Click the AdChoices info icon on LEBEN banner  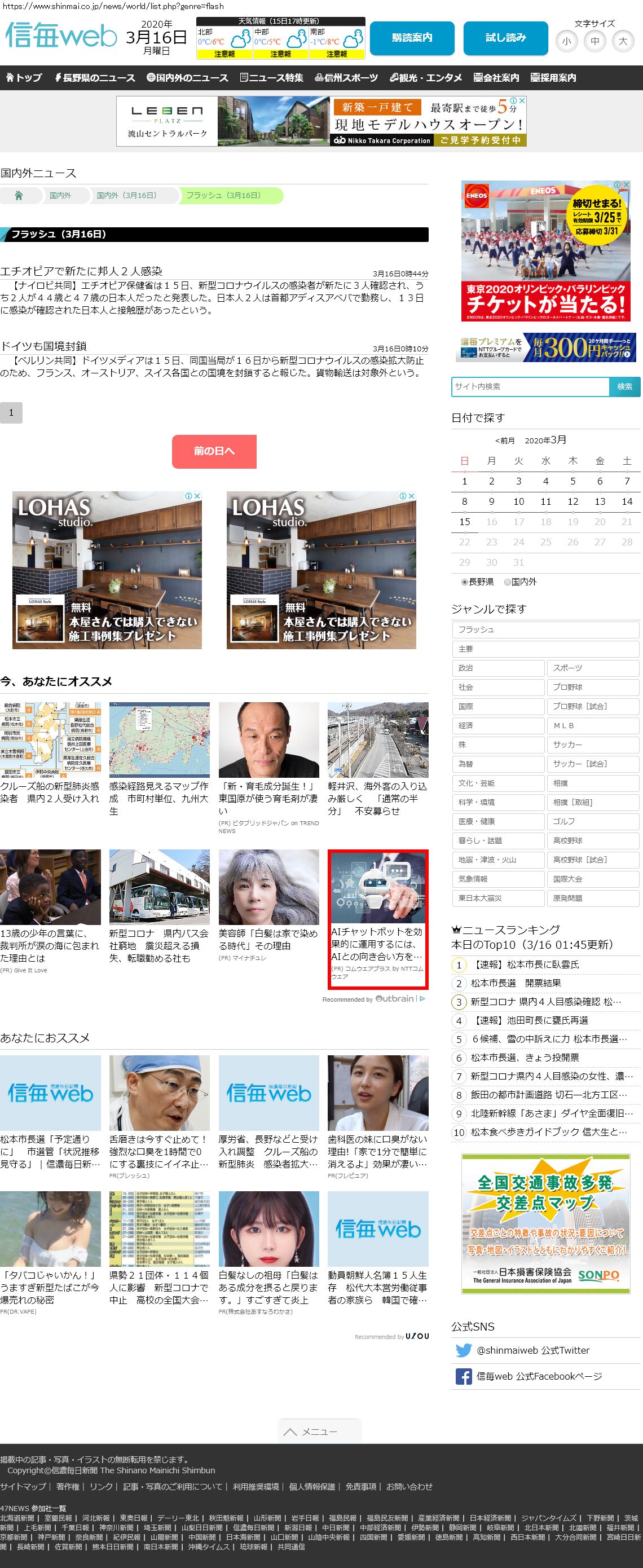coord(513,100)
